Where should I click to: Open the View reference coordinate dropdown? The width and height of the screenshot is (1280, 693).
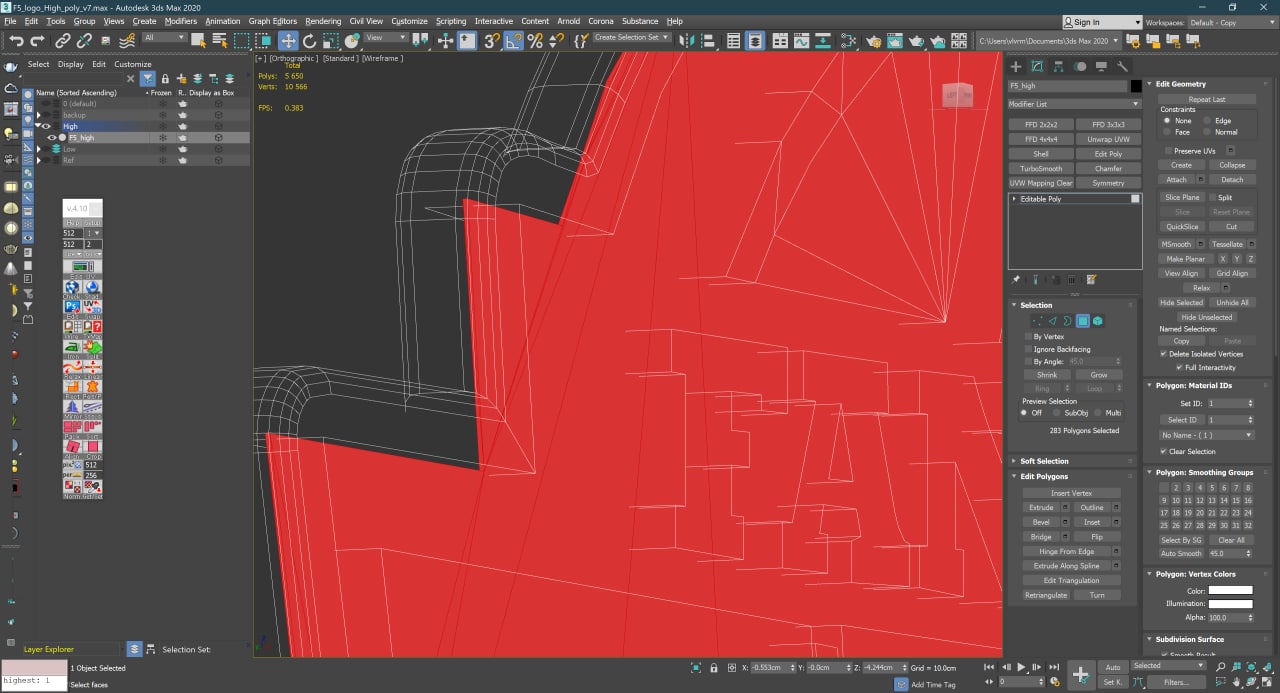(x=385, y=38)
